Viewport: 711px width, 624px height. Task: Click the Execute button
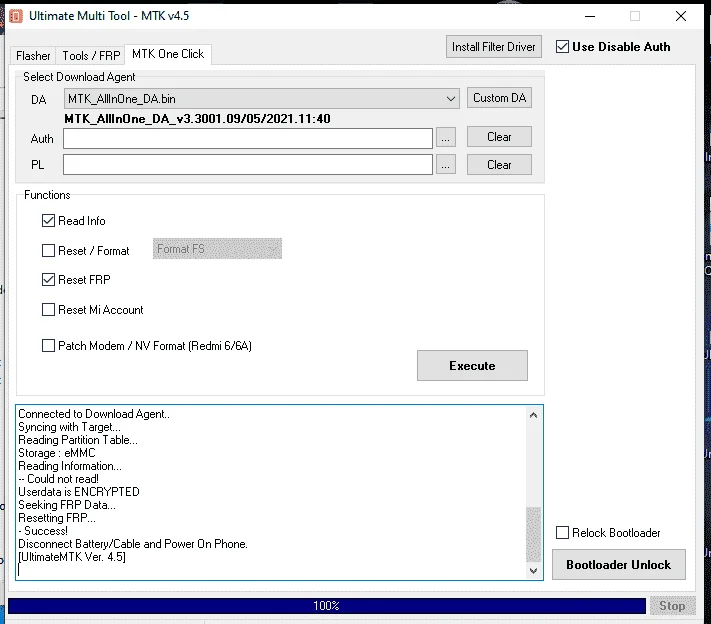(x=472, y=366)
